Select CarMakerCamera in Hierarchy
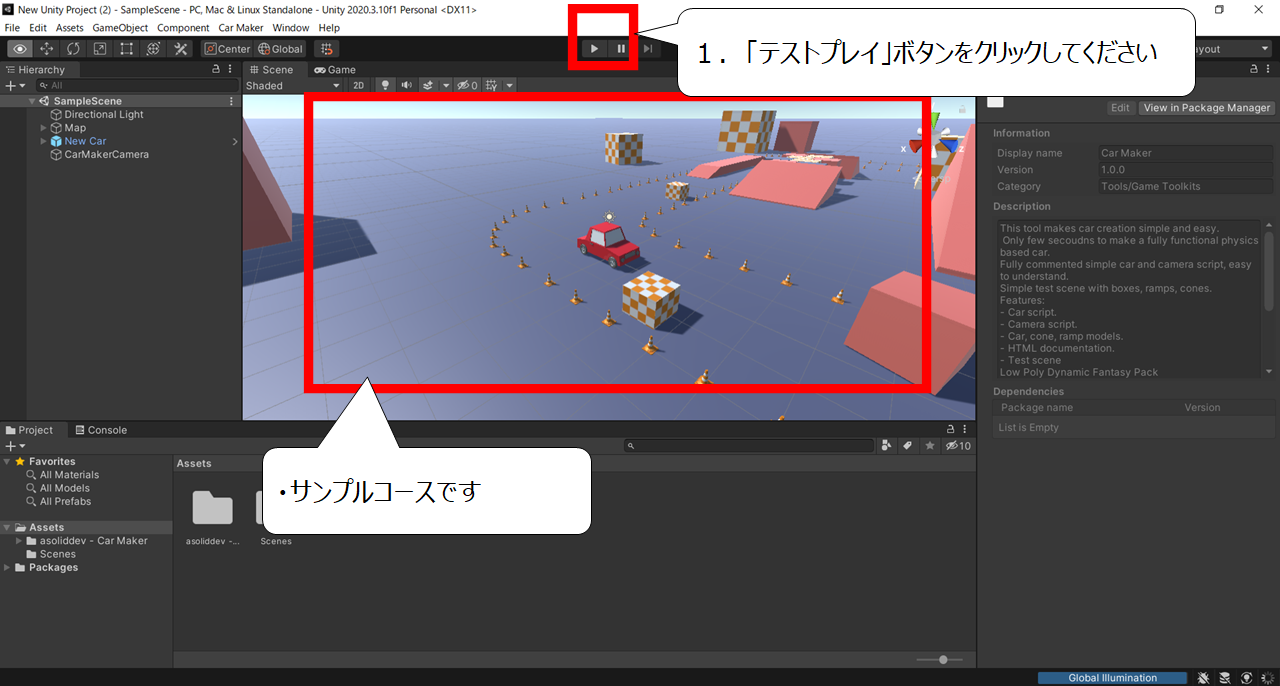 click(x=107, y=155)
